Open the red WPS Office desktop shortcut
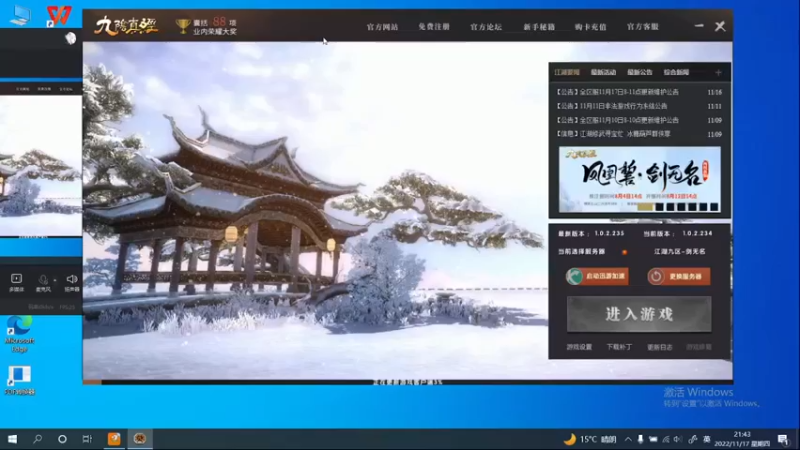 (x=59, y=15)
